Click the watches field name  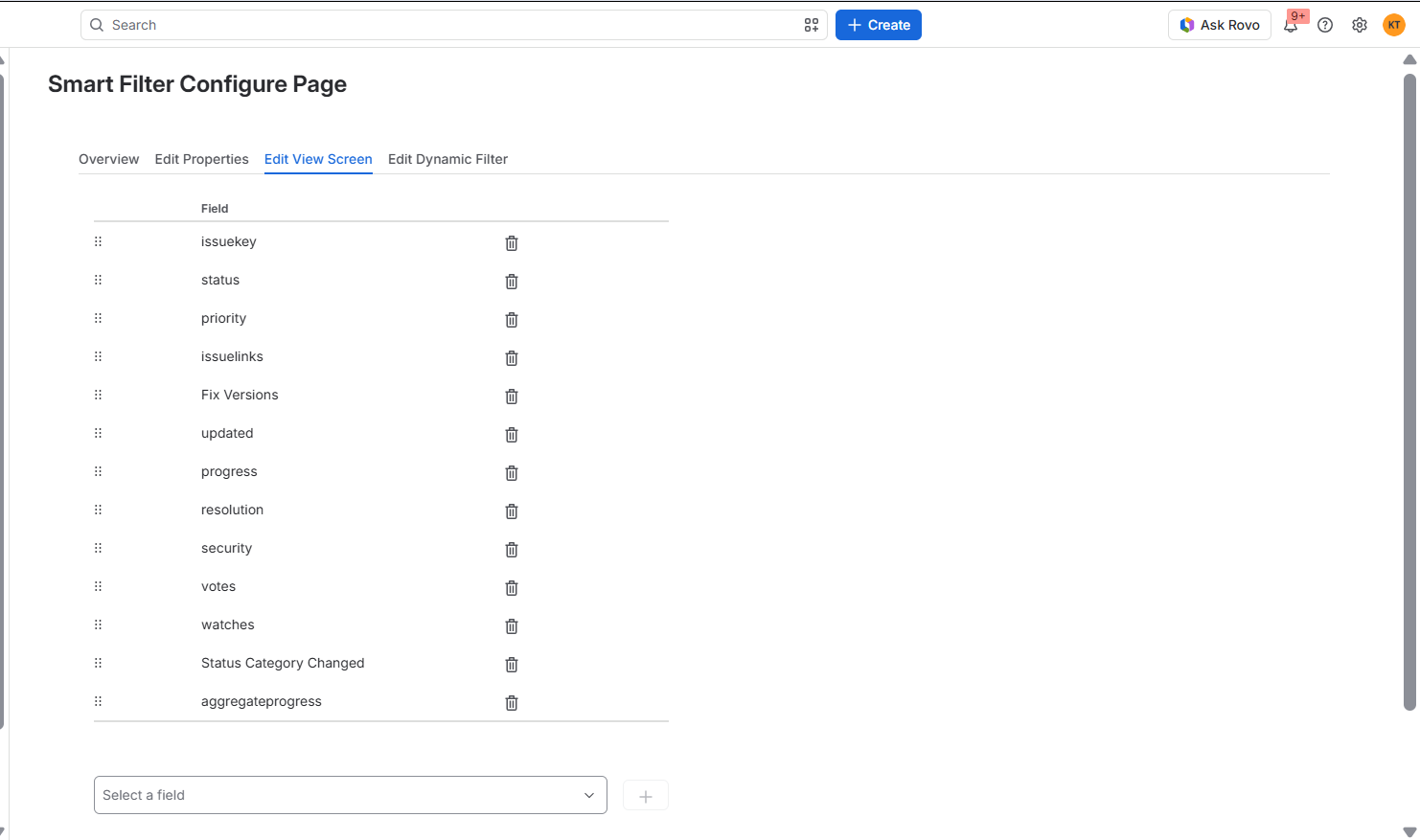pyautogui.click(x=228, y=624)
